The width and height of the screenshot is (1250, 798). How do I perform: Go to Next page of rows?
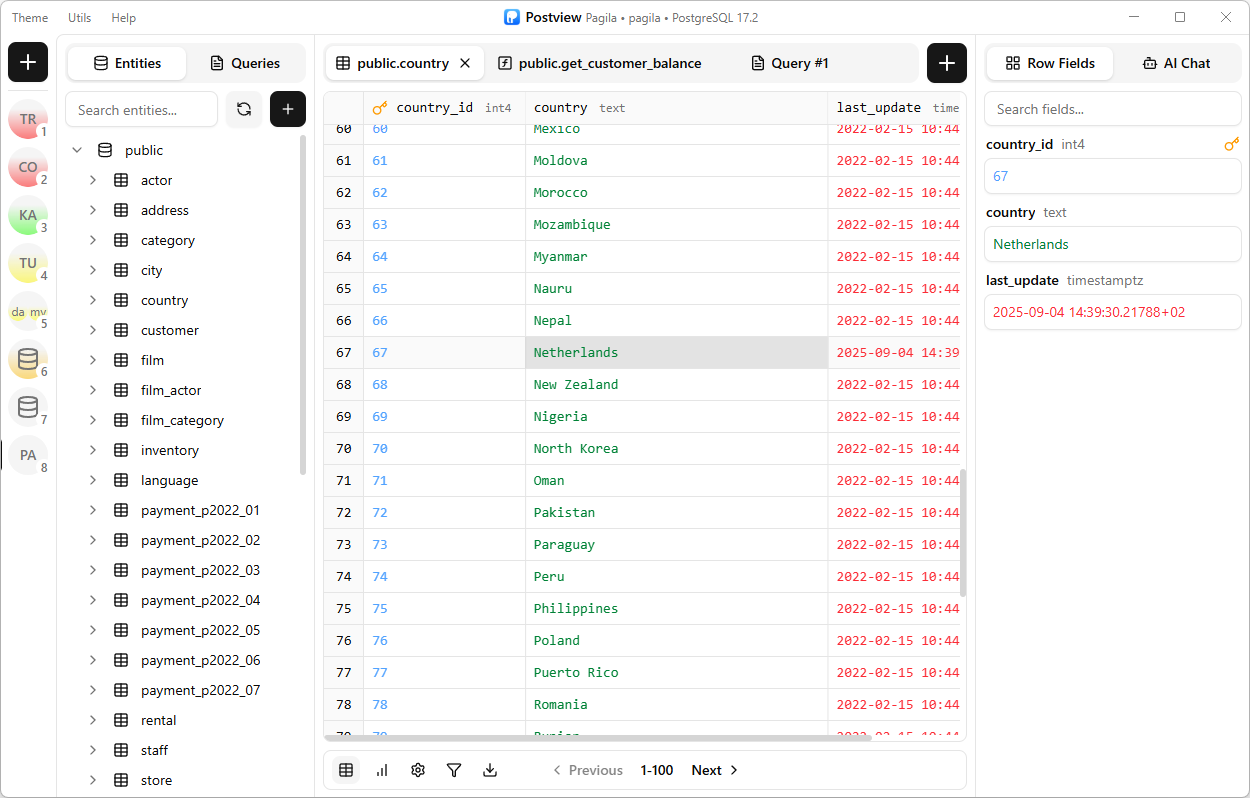[714, 770]
